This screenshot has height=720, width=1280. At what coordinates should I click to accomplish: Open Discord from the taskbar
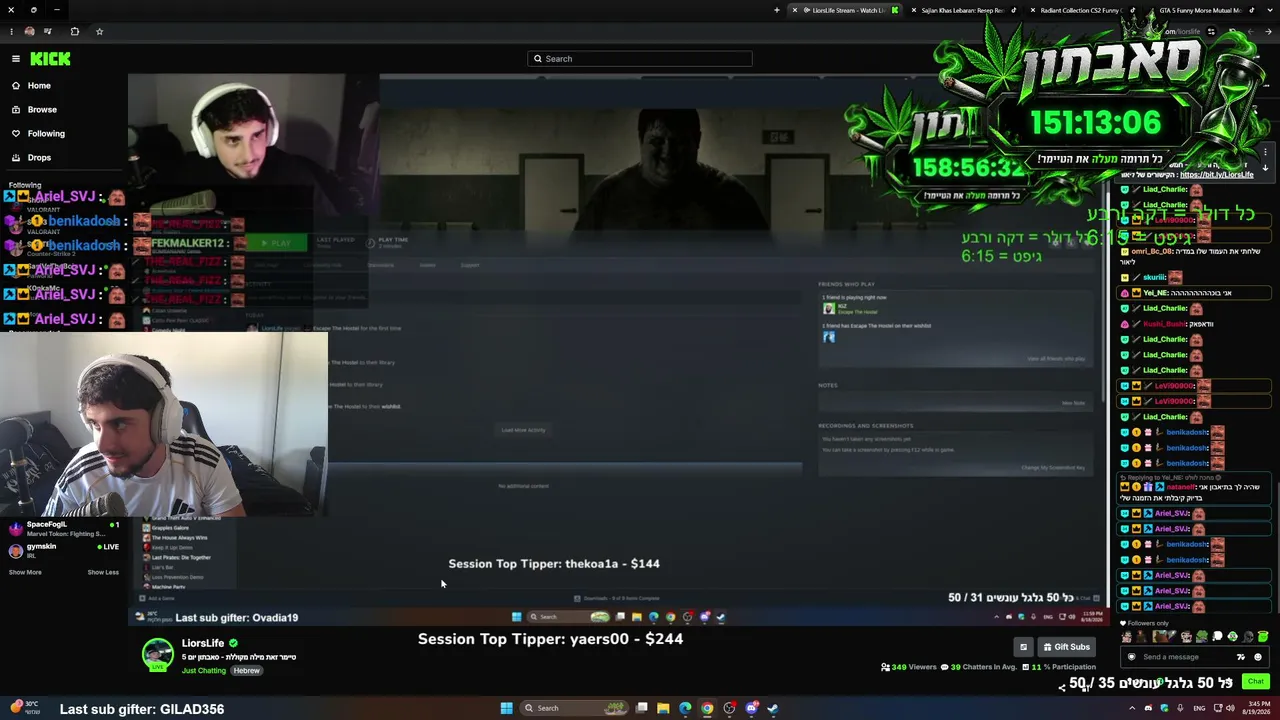coord(751,708)
